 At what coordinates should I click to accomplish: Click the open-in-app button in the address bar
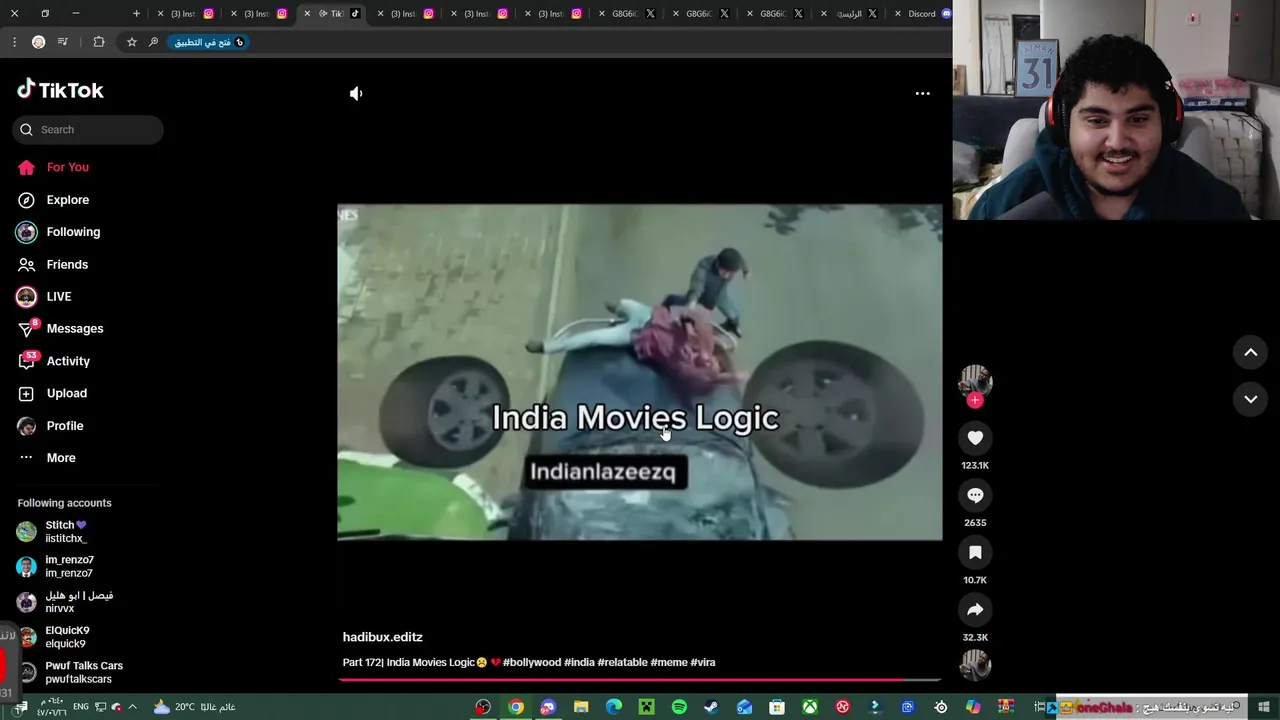click(209, 42)
